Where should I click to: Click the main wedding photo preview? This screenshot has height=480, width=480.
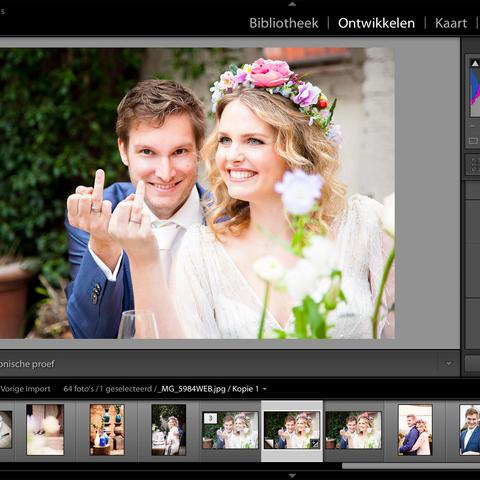click(x=197, y=193)
